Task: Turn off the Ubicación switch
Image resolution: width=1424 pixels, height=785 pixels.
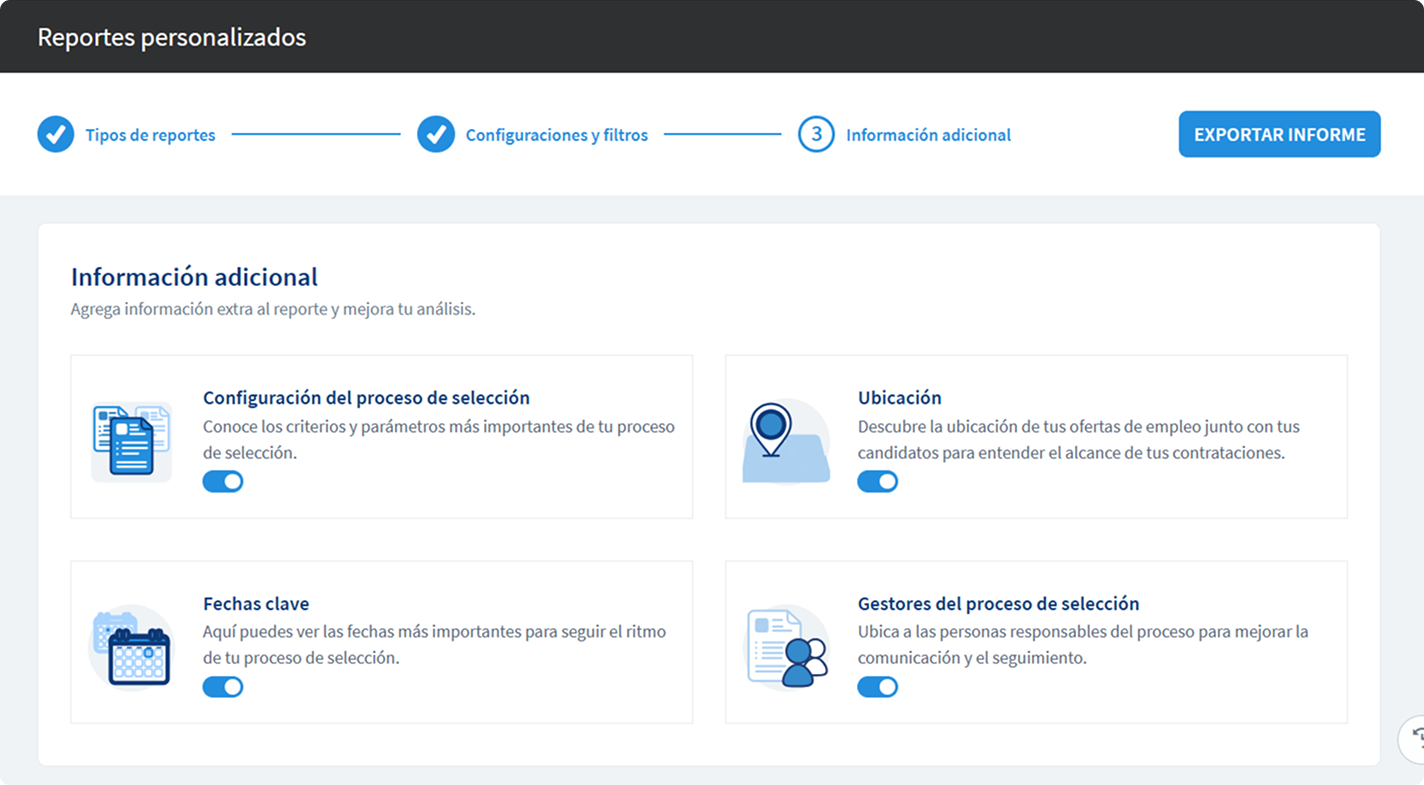Action: [x=878, y=481]
